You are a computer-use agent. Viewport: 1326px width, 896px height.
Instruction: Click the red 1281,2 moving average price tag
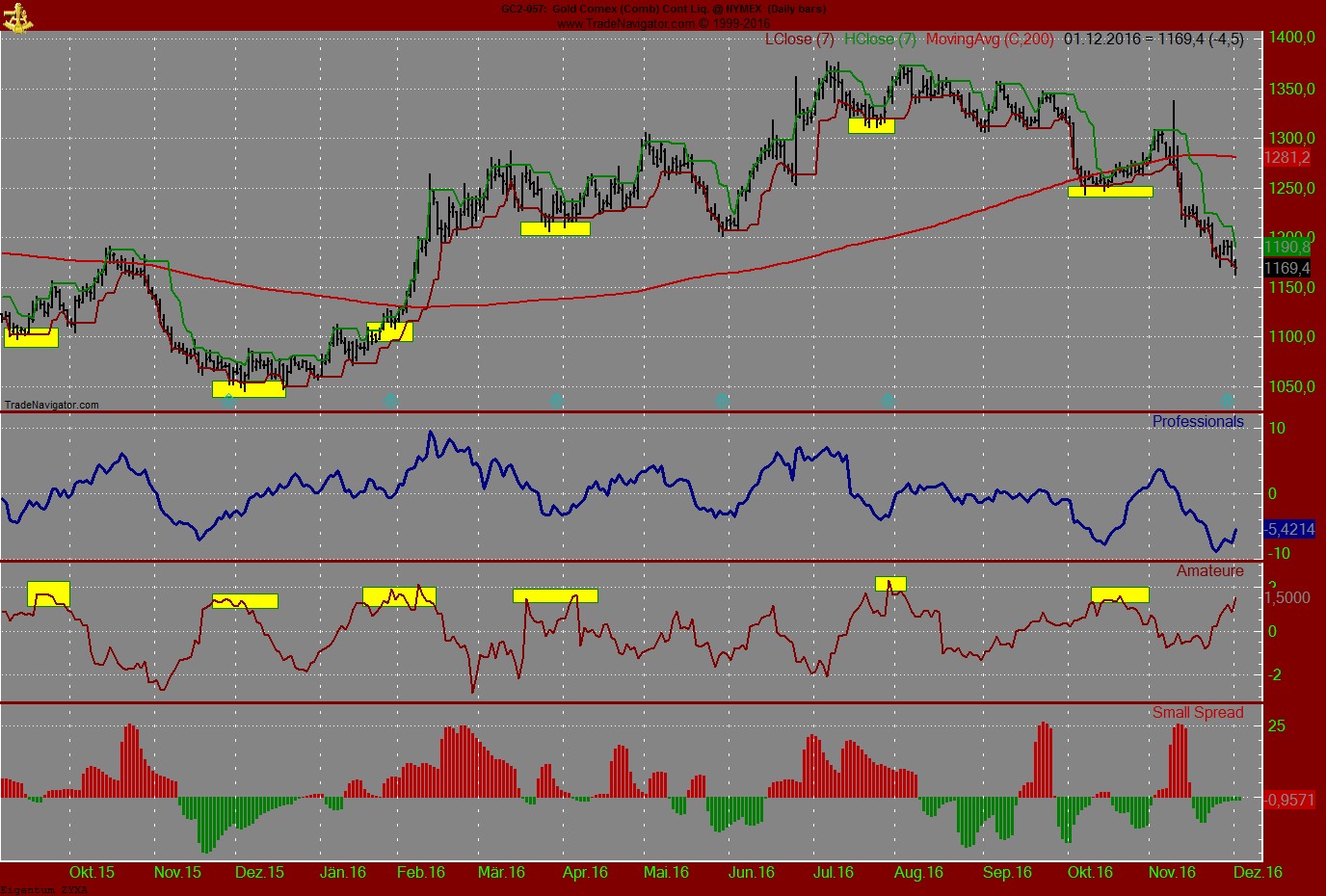click(x=1288, y=157)
